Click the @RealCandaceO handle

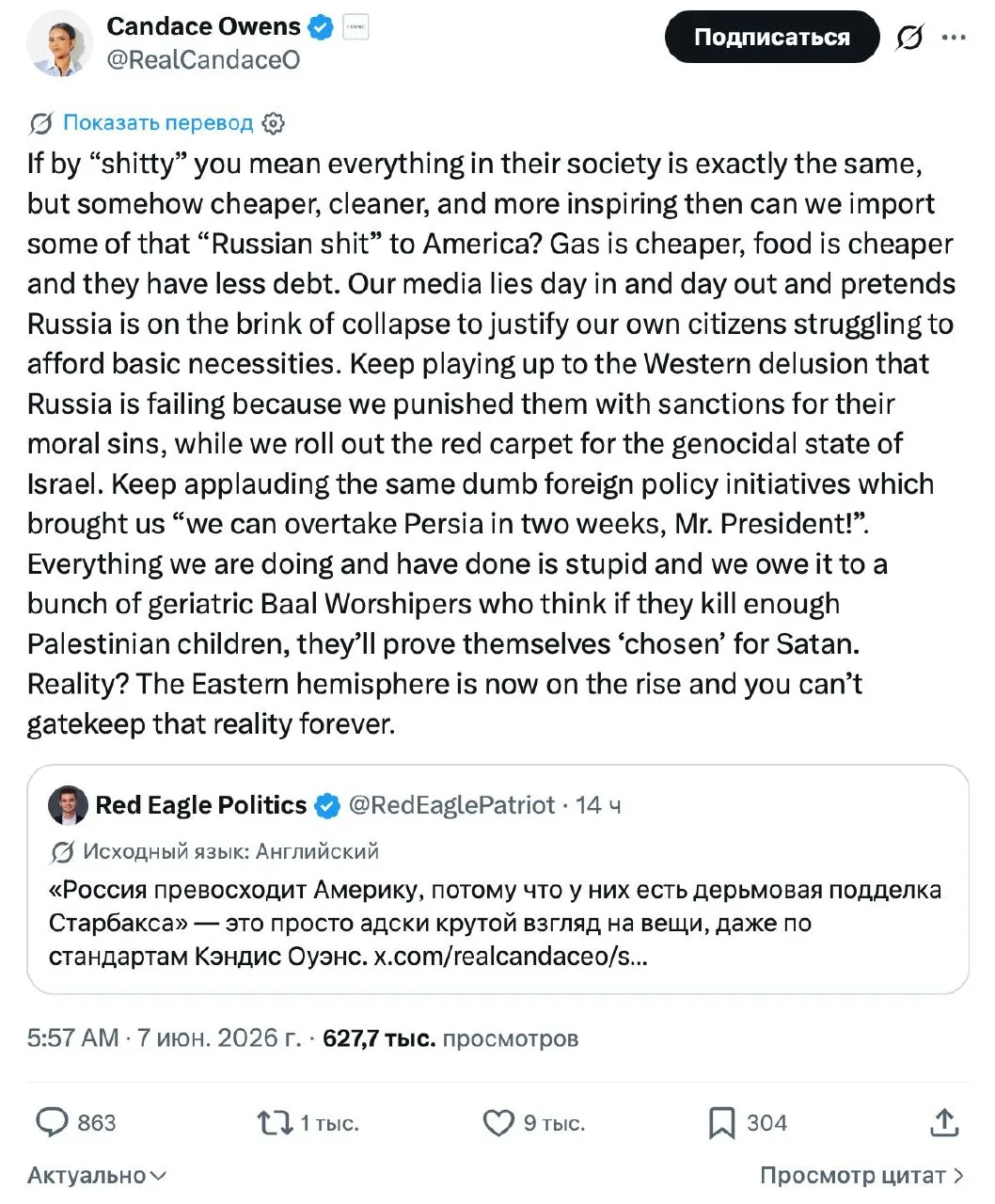(203, 60)
